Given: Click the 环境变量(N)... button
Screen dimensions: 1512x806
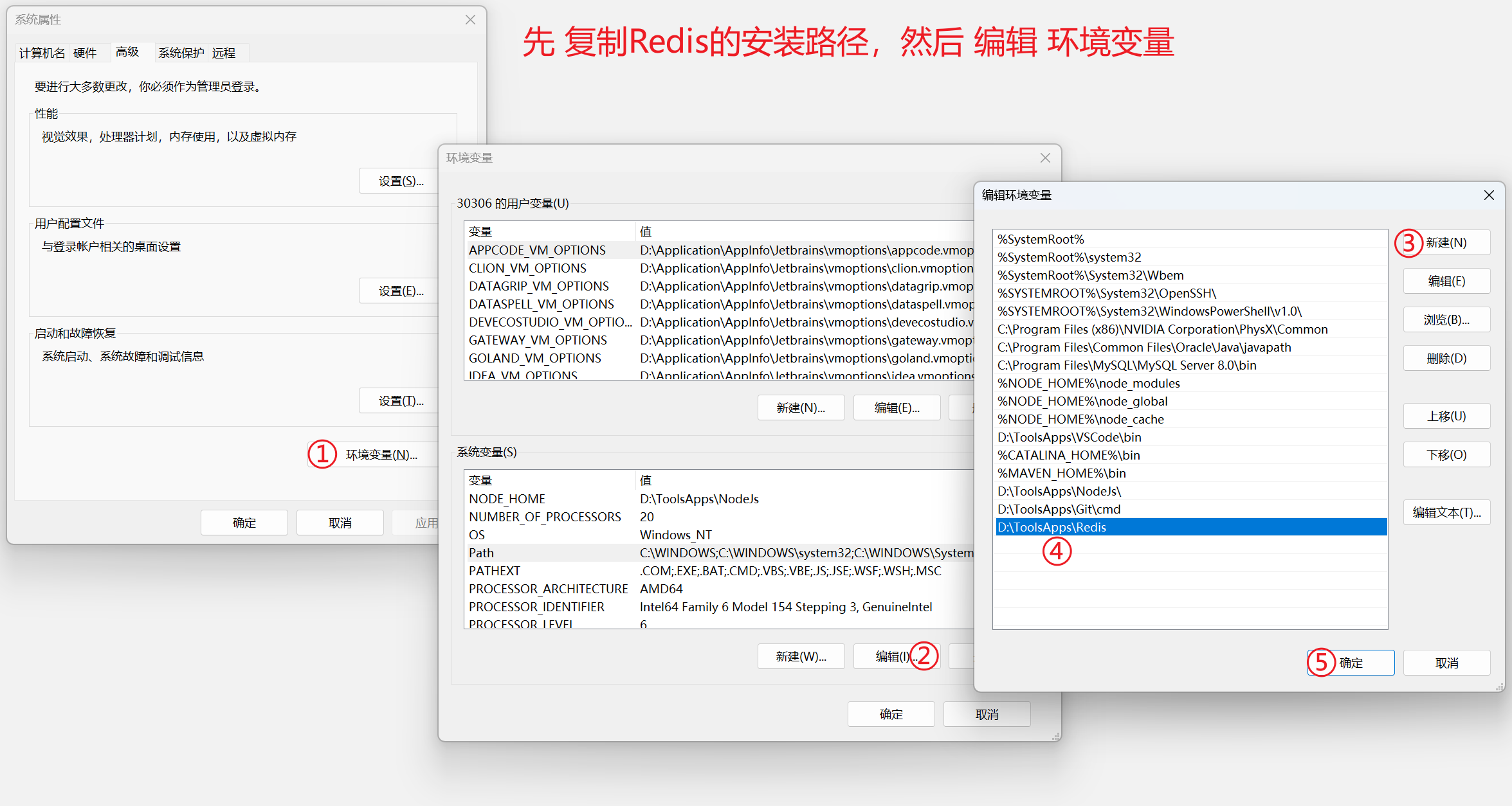Looking at the screenshot, I should click(x=381, y=454).
